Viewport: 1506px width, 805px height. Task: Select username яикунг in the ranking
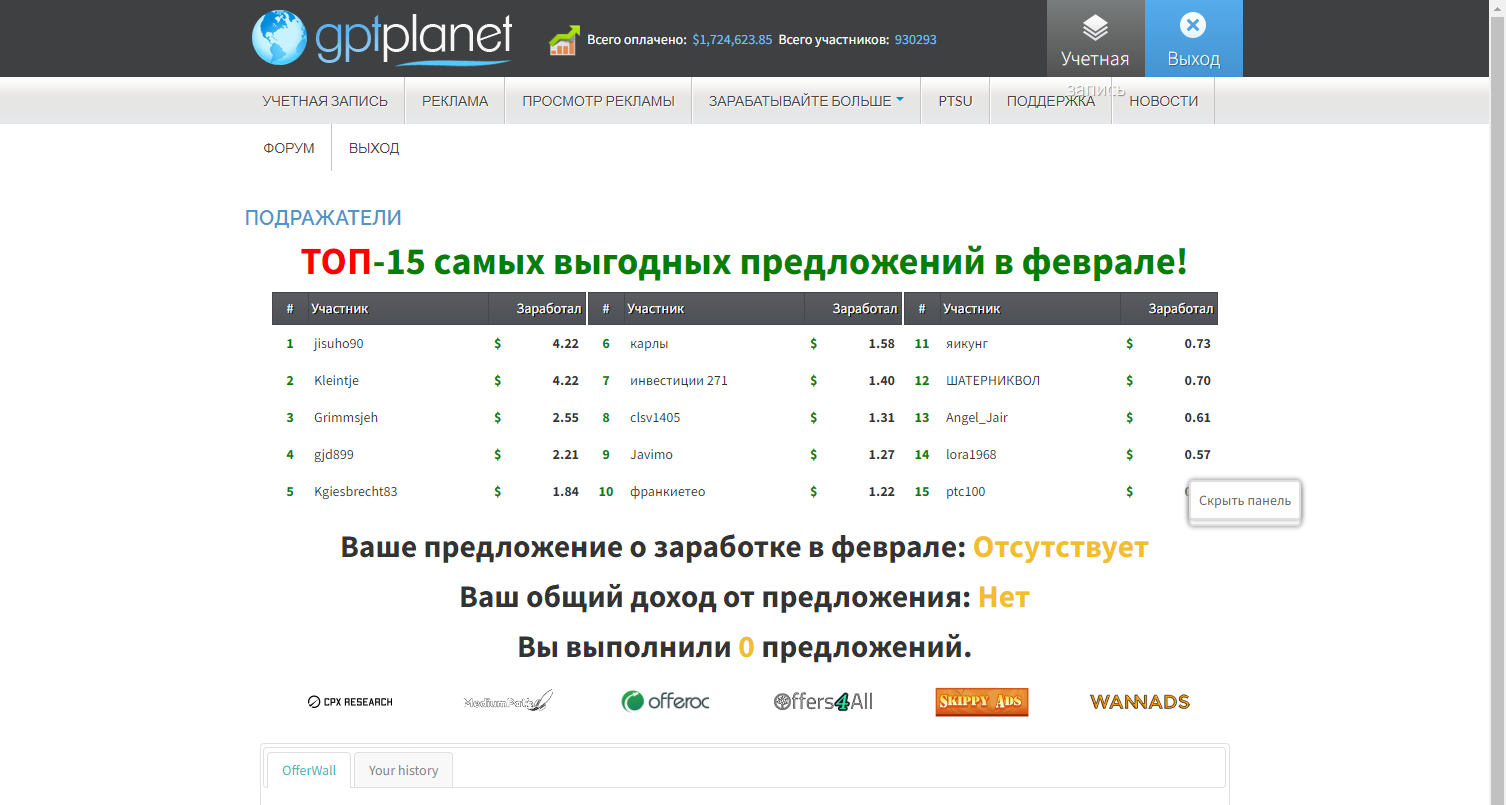pyautogui.click(x=967, y=344)
